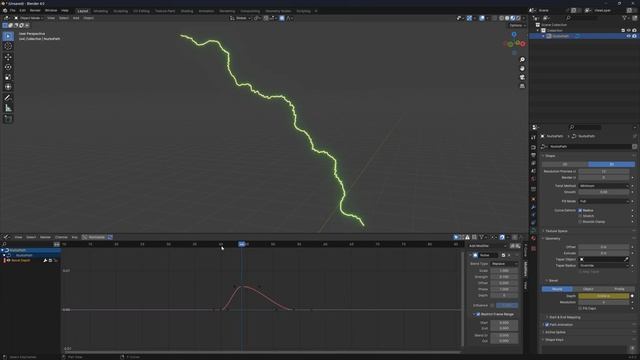This screenshot has width=640, height=360.
Task: Select the Cursor tool in viewport toolbar
Action: (x=8, y=47)
